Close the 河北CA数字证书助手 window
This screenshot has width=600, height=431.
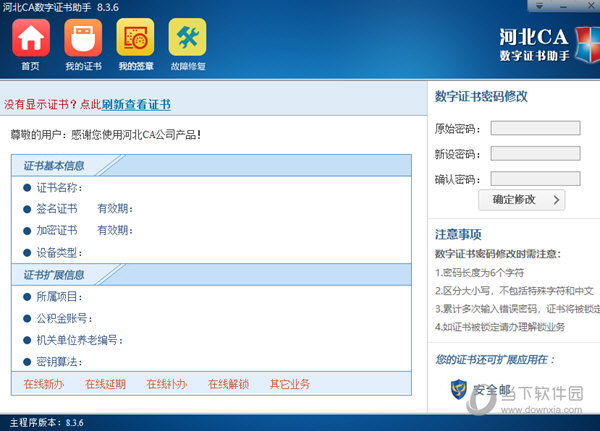(x=591, y=5)
